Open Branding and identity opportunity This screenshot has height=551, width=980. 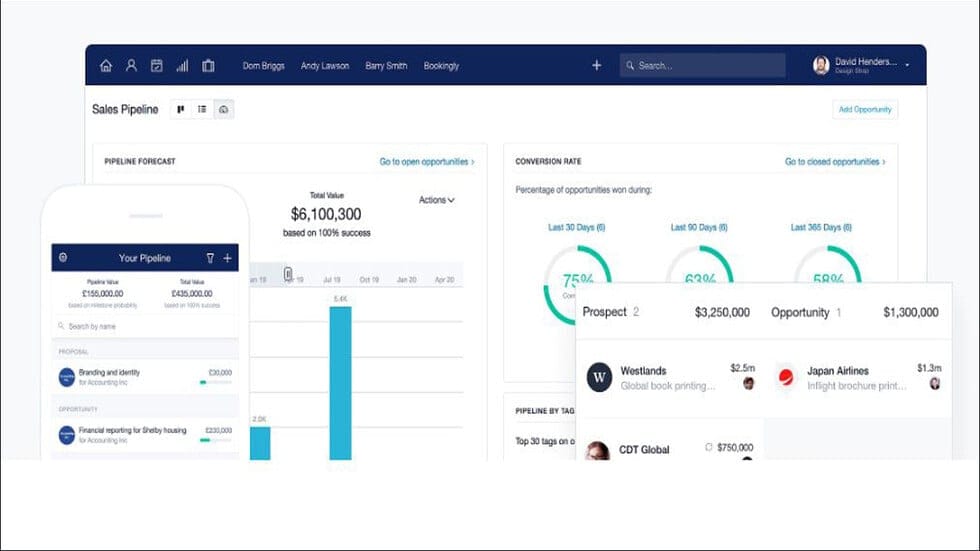(145, 377)
